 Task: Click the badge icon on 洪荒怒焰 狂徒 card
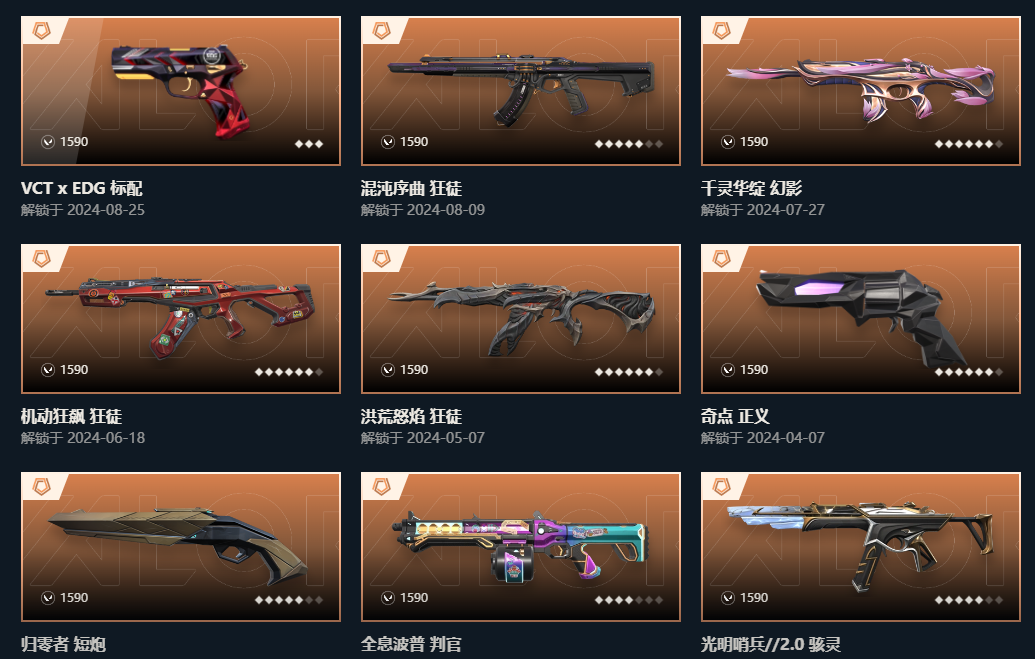point(382,258)
